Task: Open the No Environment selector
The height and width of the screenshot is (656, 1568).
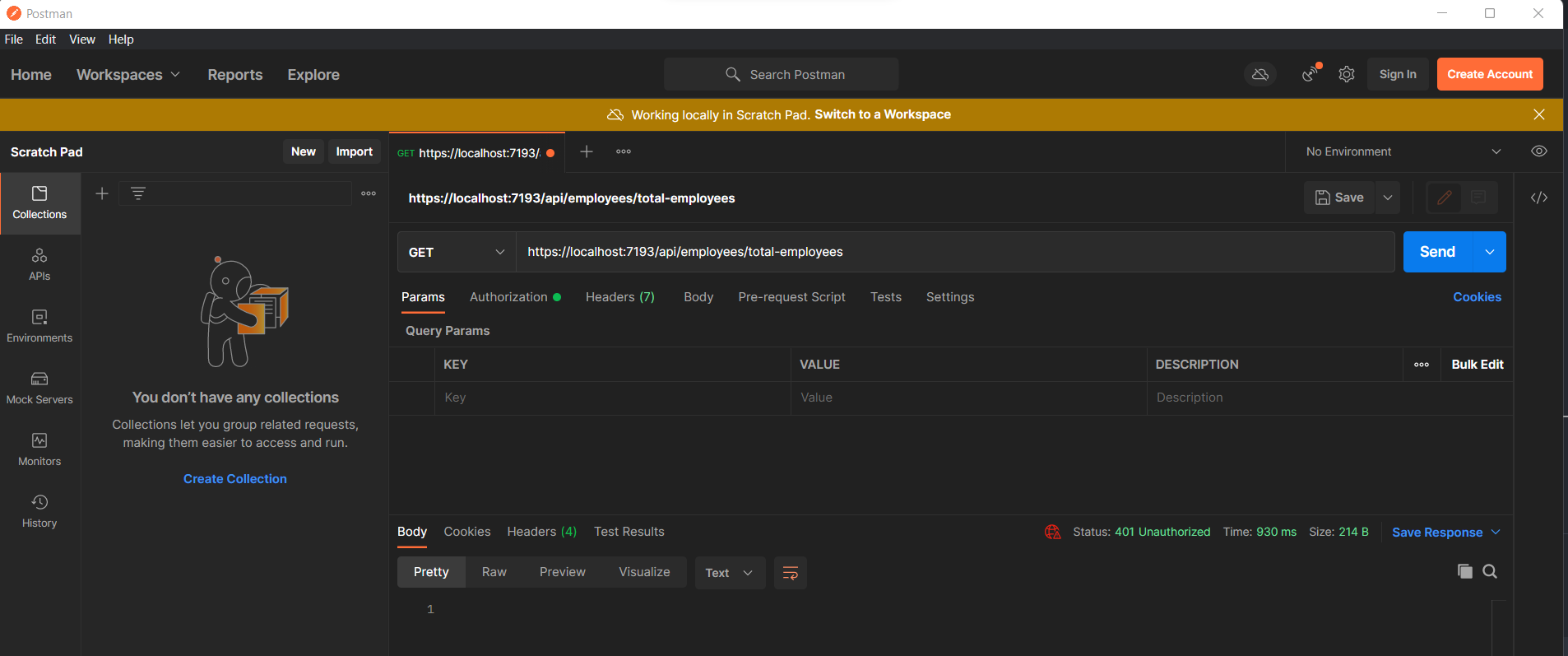Action: point(1403,151)
